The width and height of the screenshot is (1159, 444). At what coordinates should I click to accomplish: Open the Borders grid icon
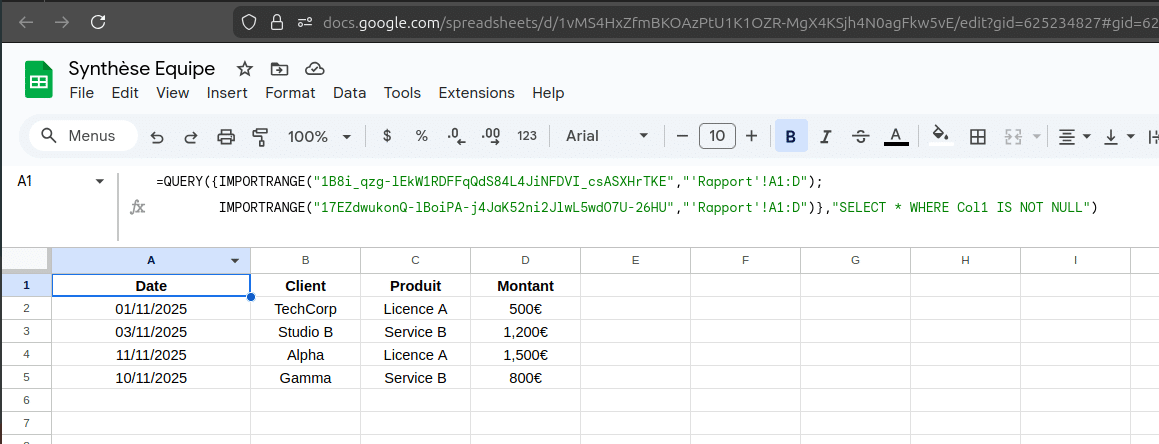coord(978,137)
